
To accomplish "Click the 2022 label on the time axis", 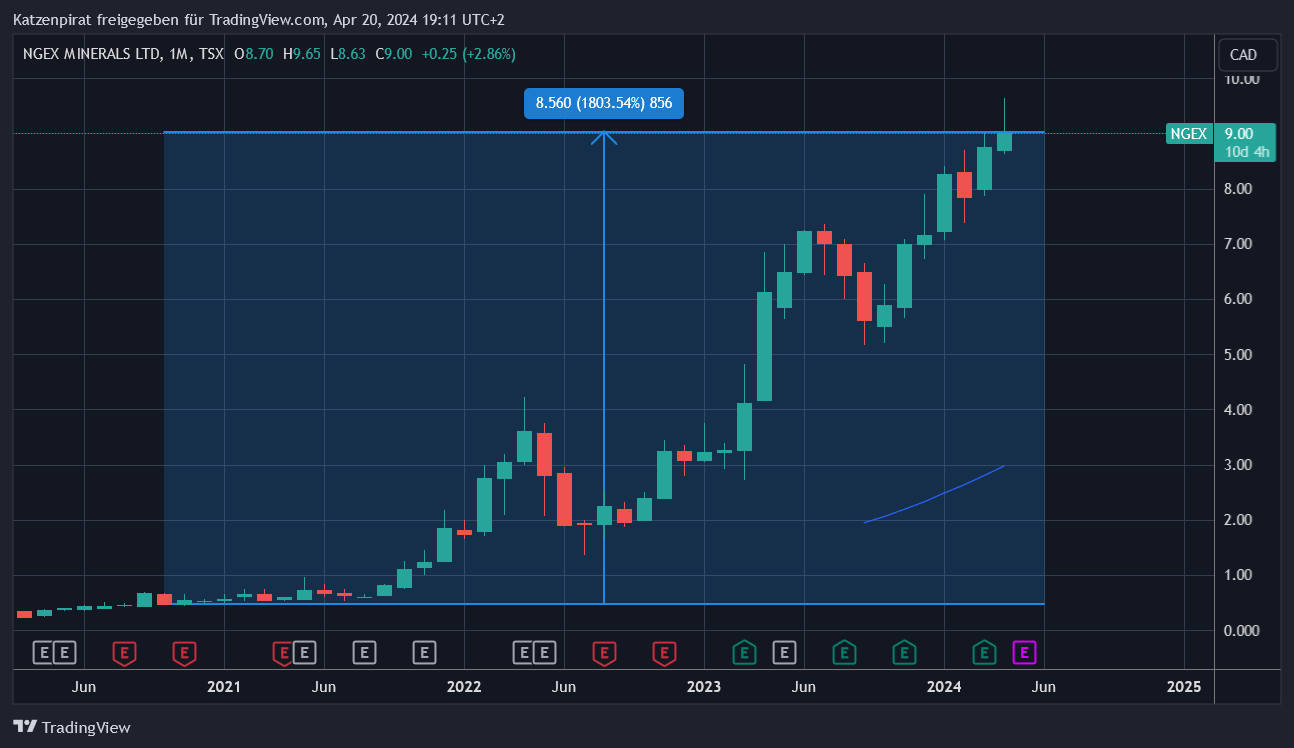I will pos(464,687).
